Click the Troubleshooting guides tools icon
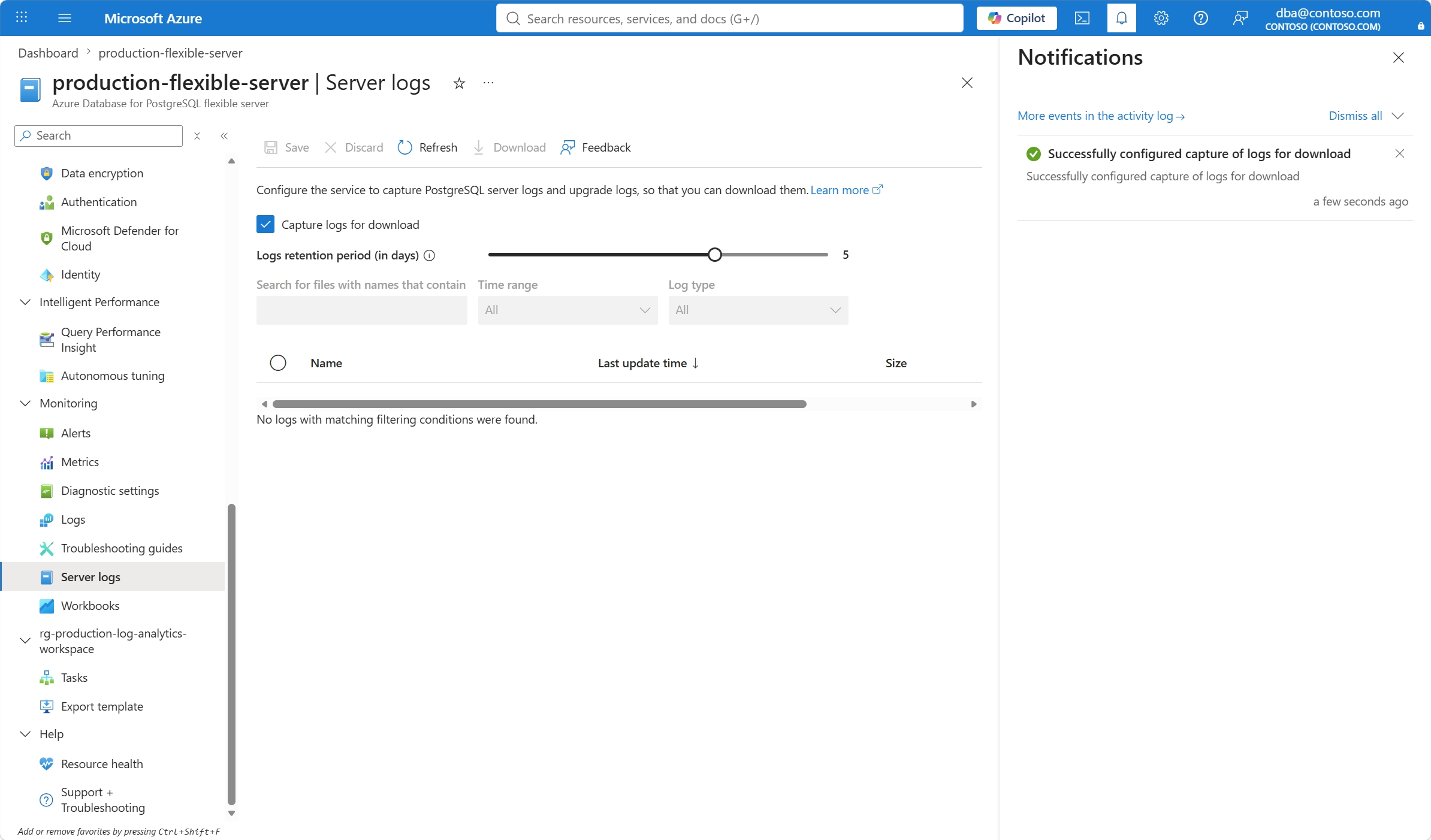 pos(46,548)
